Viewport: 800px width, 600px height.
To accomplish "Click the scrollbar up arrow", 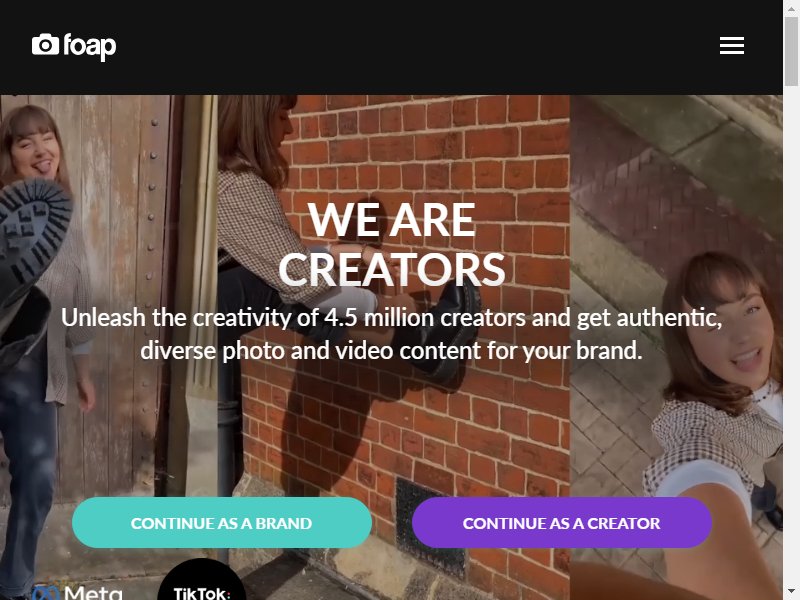I will [x=791, y=8].
